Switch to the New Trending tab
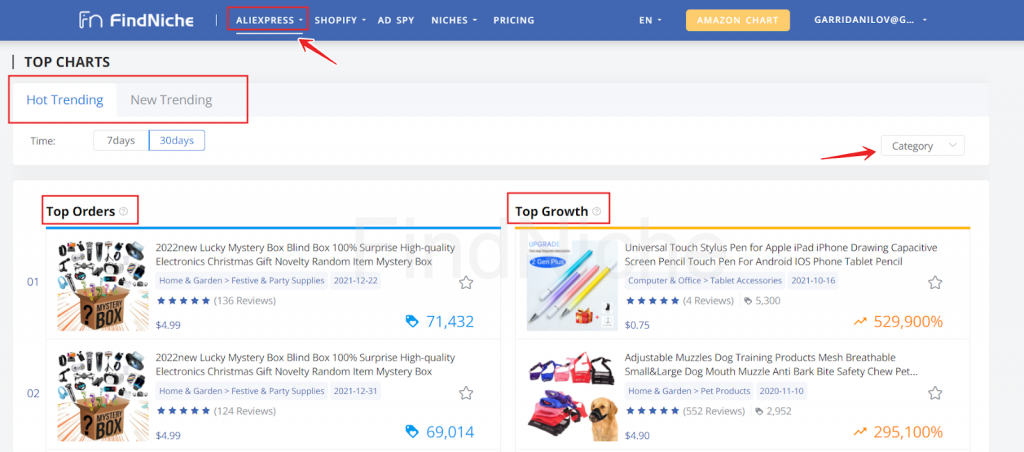This screenshot has height=452, width=1024. (171, 100)
